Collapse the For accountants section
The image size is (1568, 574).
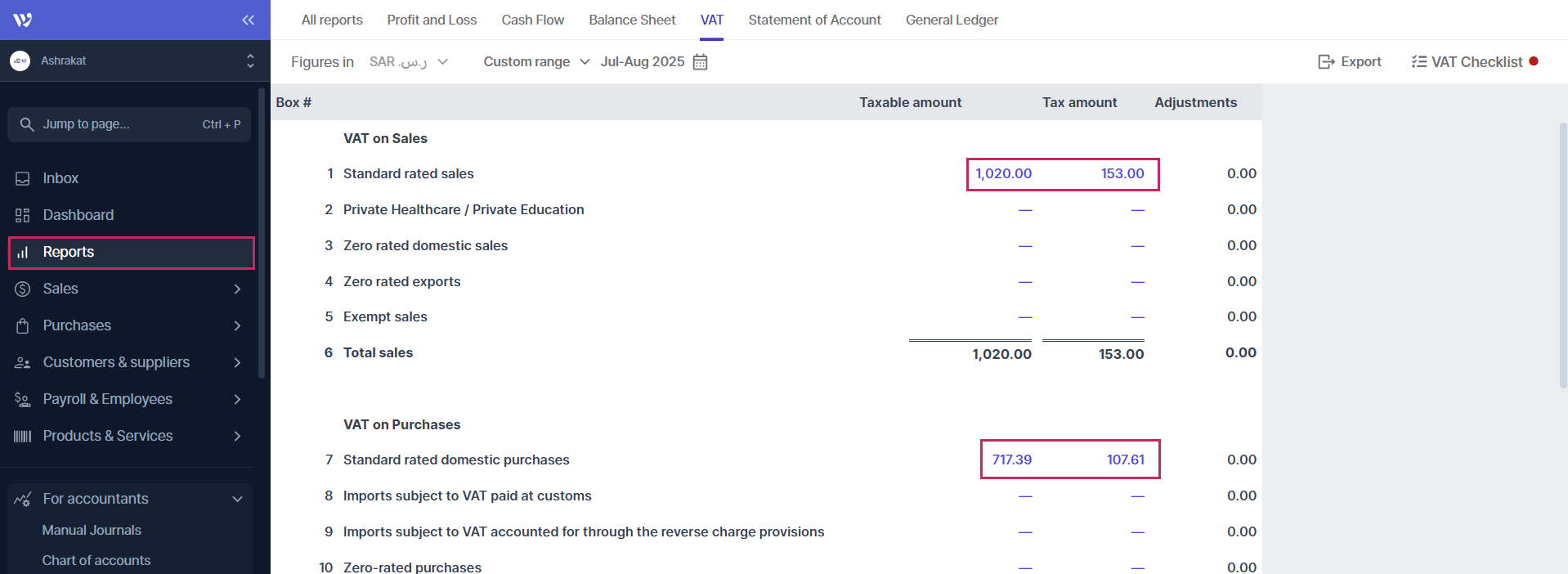[x=237, y=499]
